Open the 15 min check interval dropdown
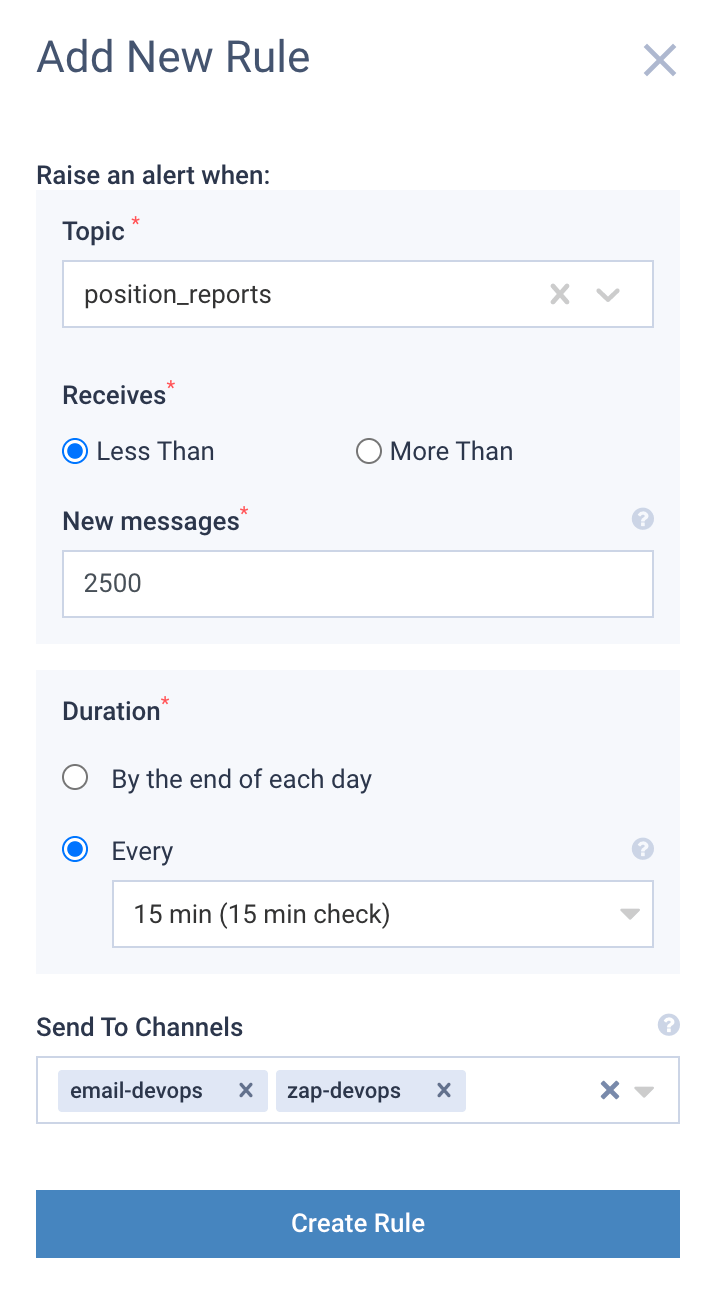Image resolution: width=728 pixels, height=1302 pixels. pyautogui.click(x=382, y=914)
